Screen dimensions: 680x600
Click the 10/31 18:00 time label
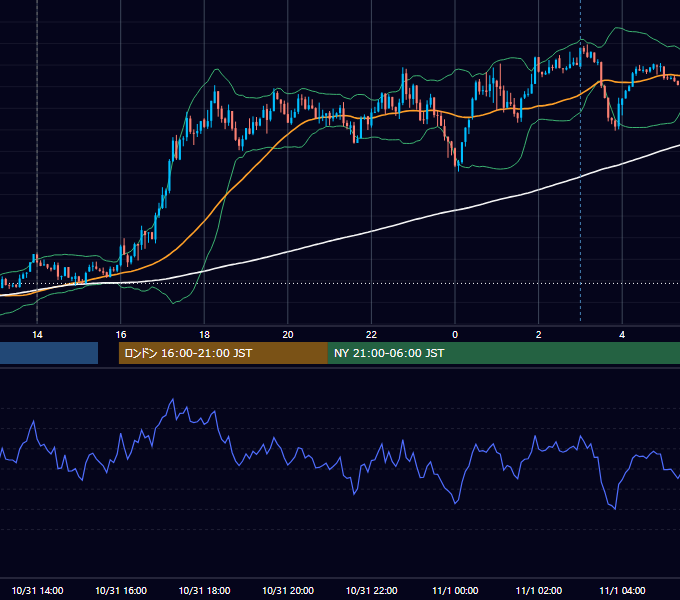click(204, 590)
